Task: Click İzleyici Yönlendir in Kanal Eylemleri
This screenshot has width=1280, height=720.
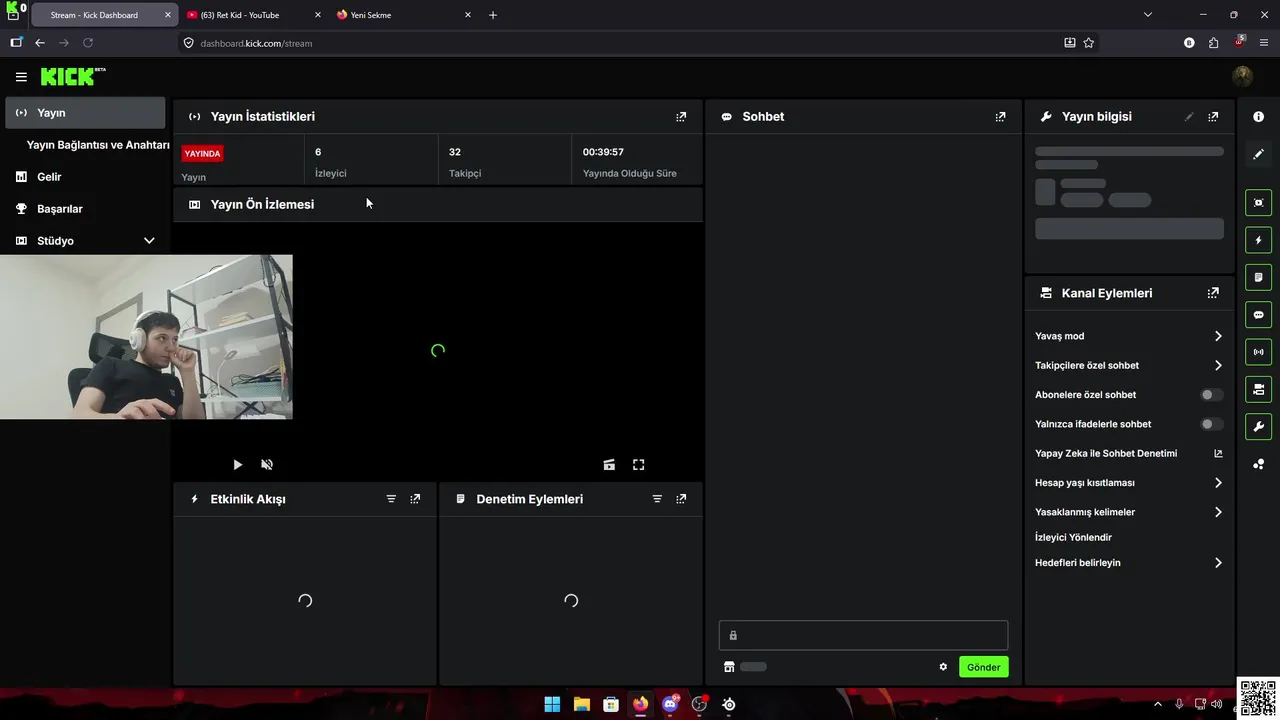Action: (1073, 537)
